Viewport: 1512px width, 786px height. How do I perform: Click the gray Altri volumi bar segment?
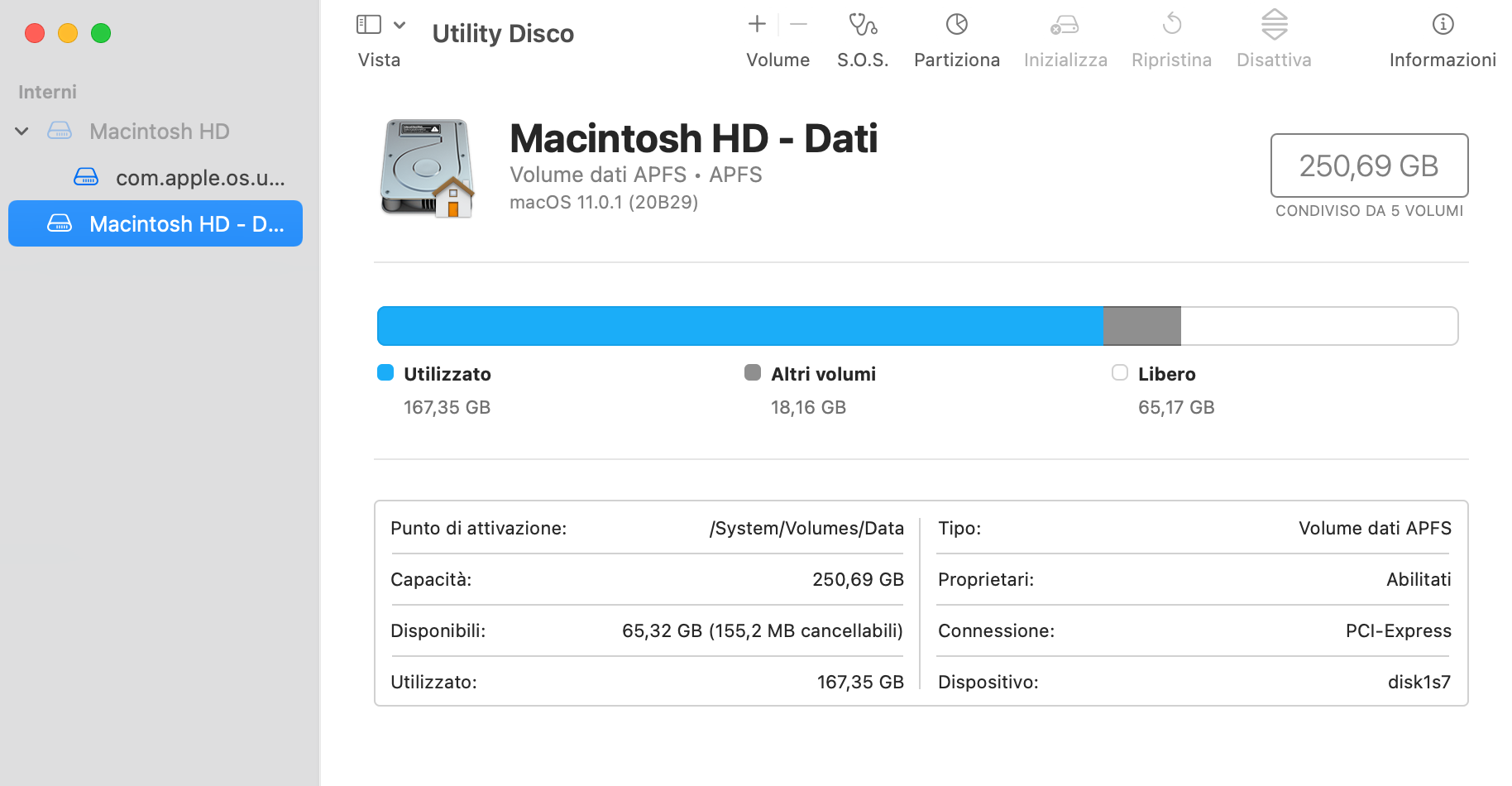pos(1142,326)
